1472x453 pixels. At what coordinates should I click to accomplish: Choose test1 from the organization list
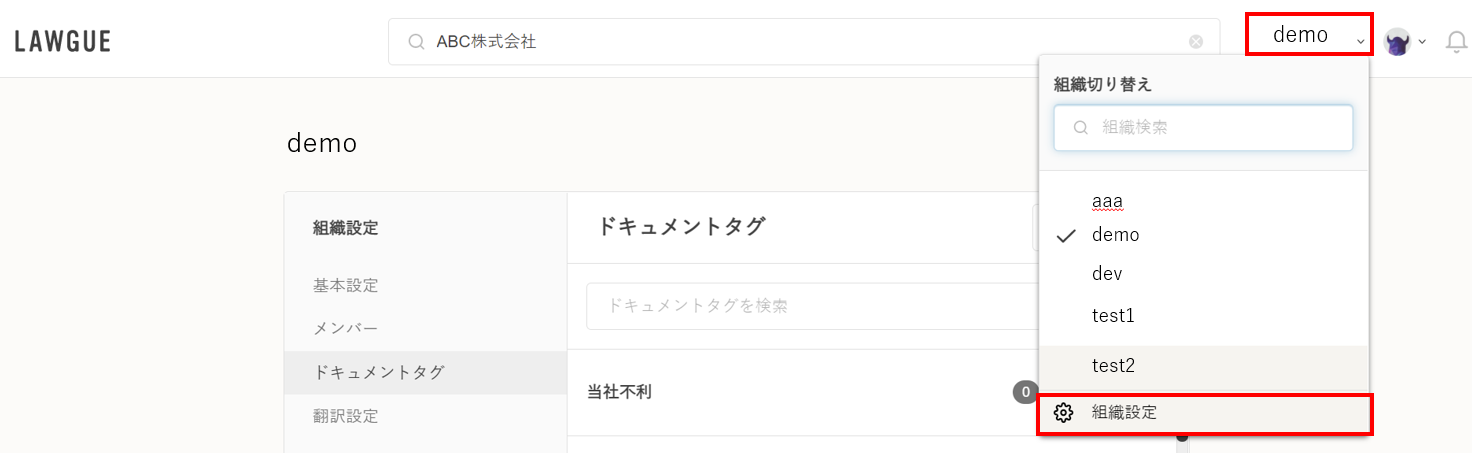tap(1113, 316)
